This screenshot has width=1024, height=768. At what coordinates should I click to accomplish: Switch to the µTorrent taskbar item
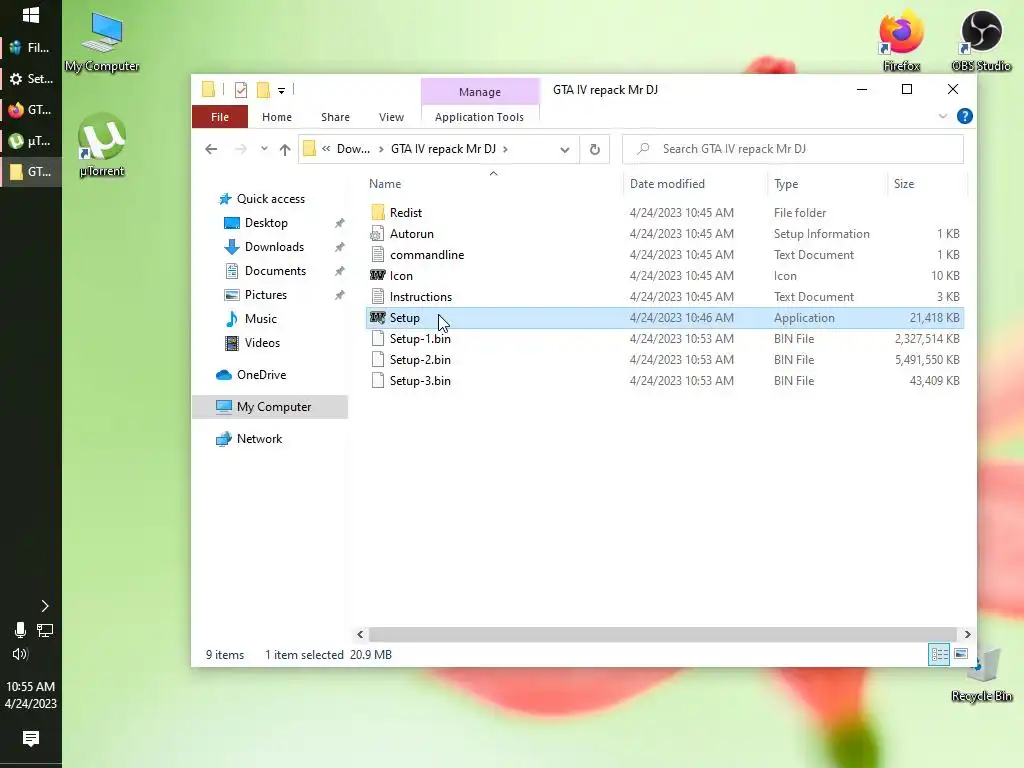pos(31,140)
